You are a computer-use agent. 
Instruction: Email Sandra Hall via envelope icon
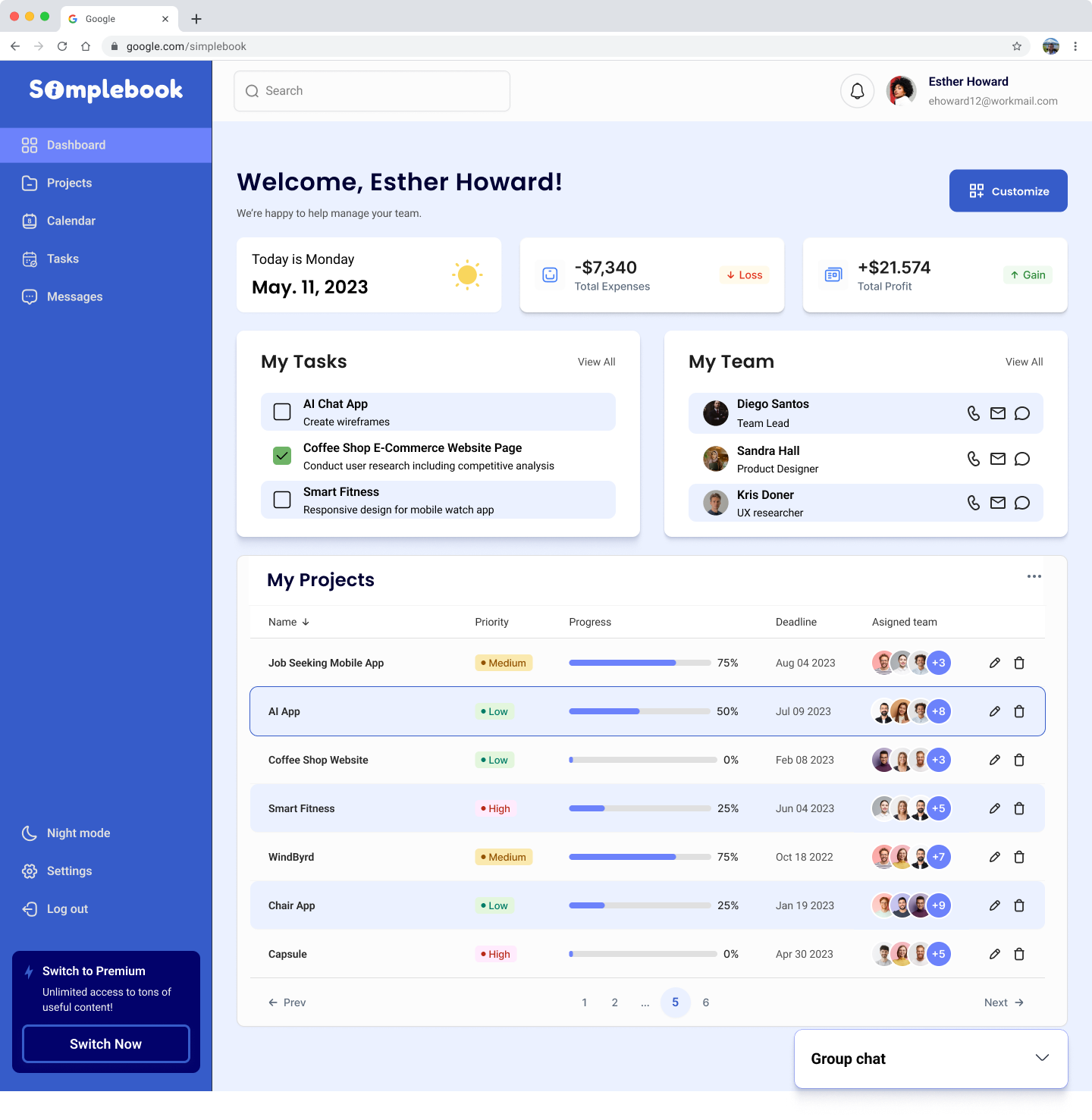pyautogui.click(x=998, y=459)
